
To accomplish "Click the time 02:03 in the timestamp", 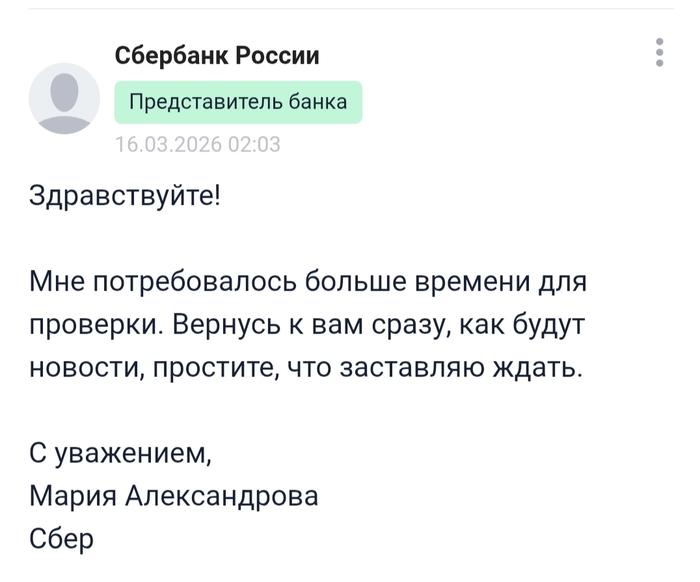I will coord(255,144).
